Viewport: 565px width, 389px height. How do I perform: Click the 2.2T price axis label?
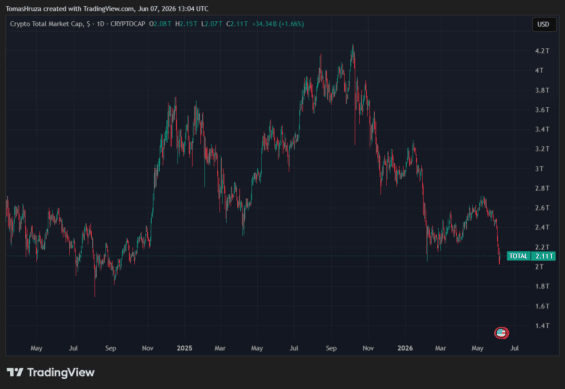[x=542, y=247]
